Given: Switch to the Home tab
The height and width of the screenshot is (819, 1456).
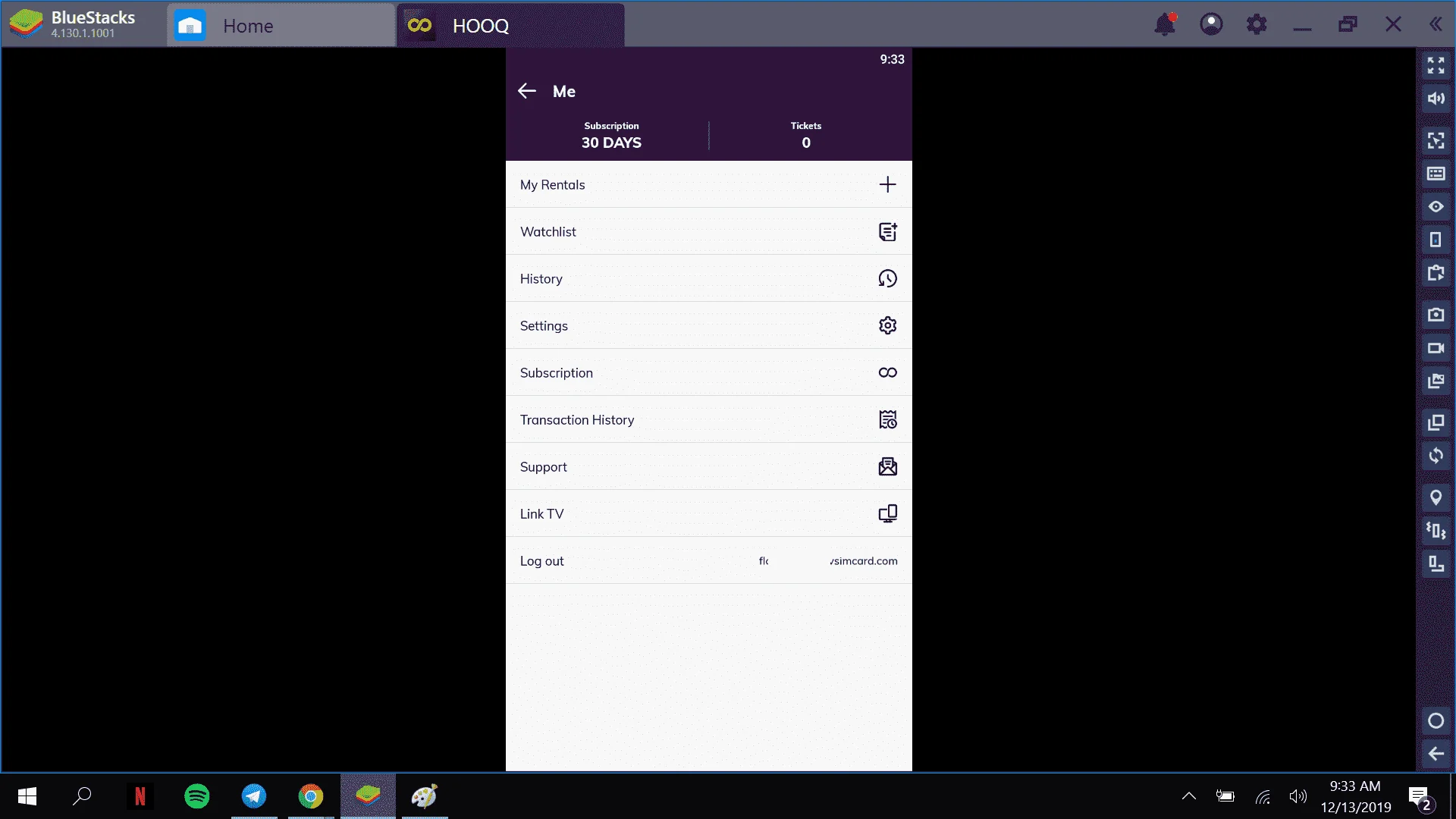Looking at the screenshot, I should pyautogui.click(x=281, y=26).
